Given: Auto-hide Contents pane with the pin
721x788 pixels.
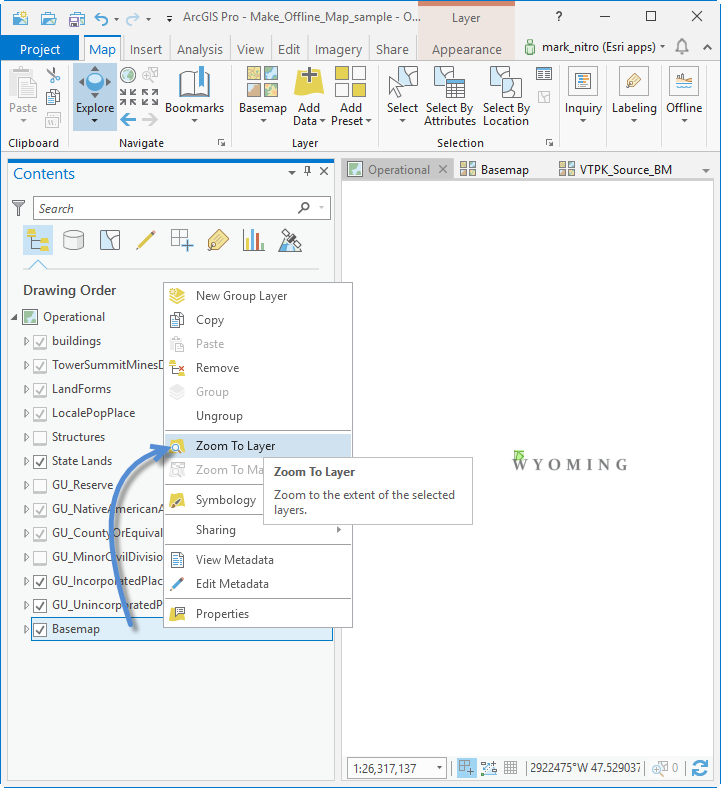Looking at the screenshot, I should (307, 171).
